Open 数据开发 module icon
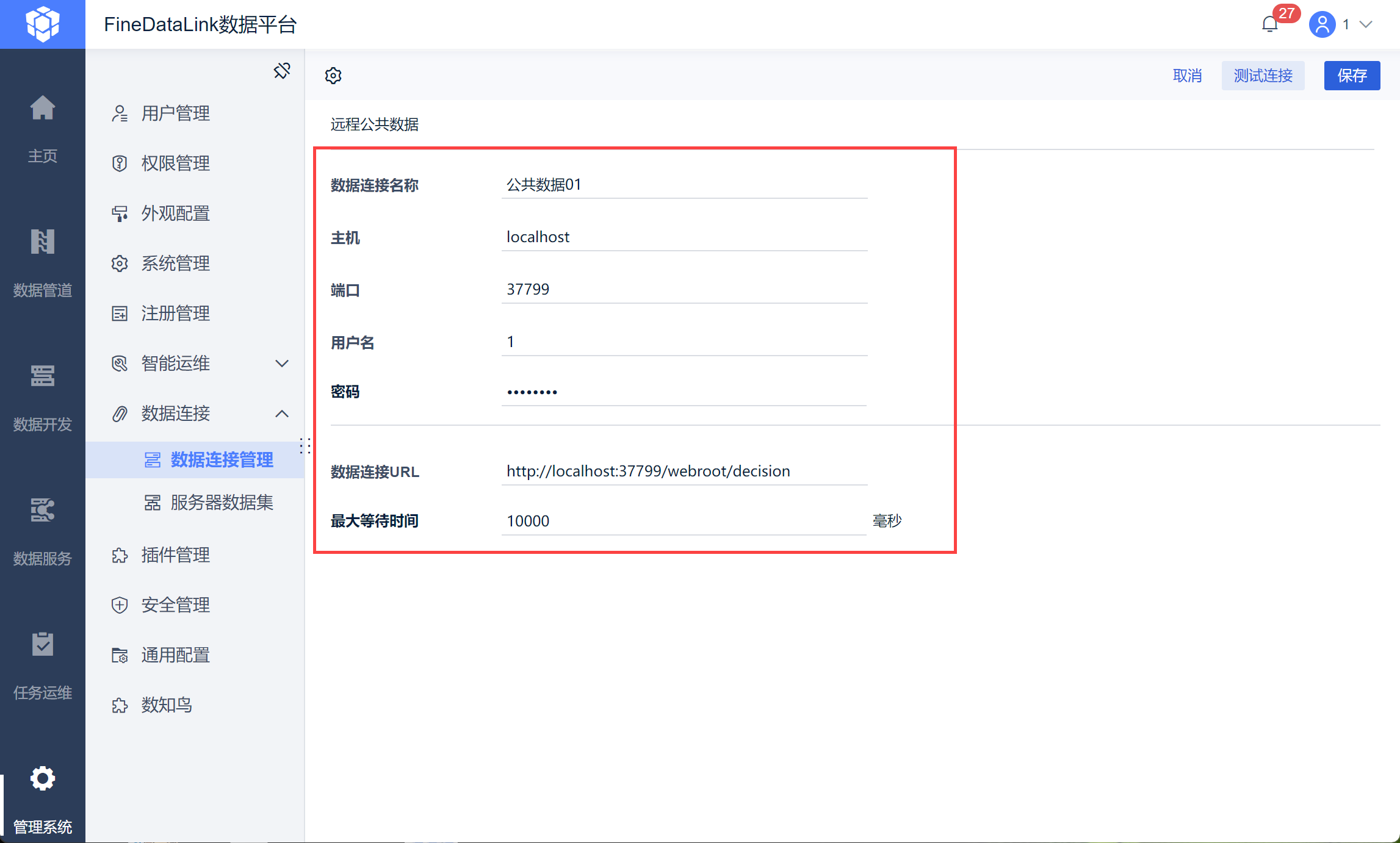 (43, 376)
